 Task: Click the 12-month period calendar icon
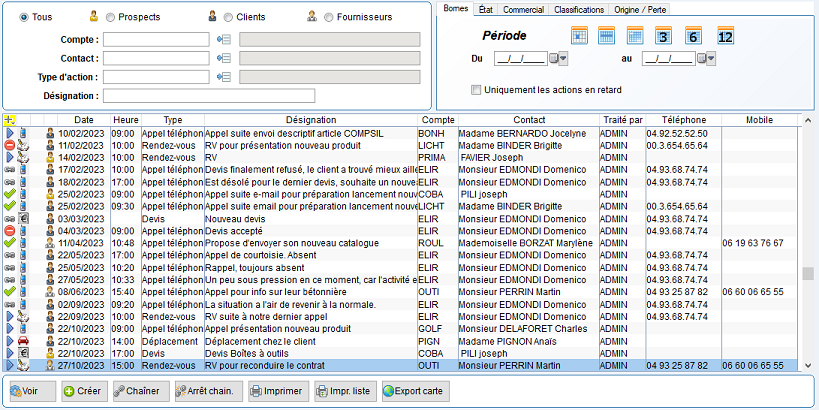725,36
